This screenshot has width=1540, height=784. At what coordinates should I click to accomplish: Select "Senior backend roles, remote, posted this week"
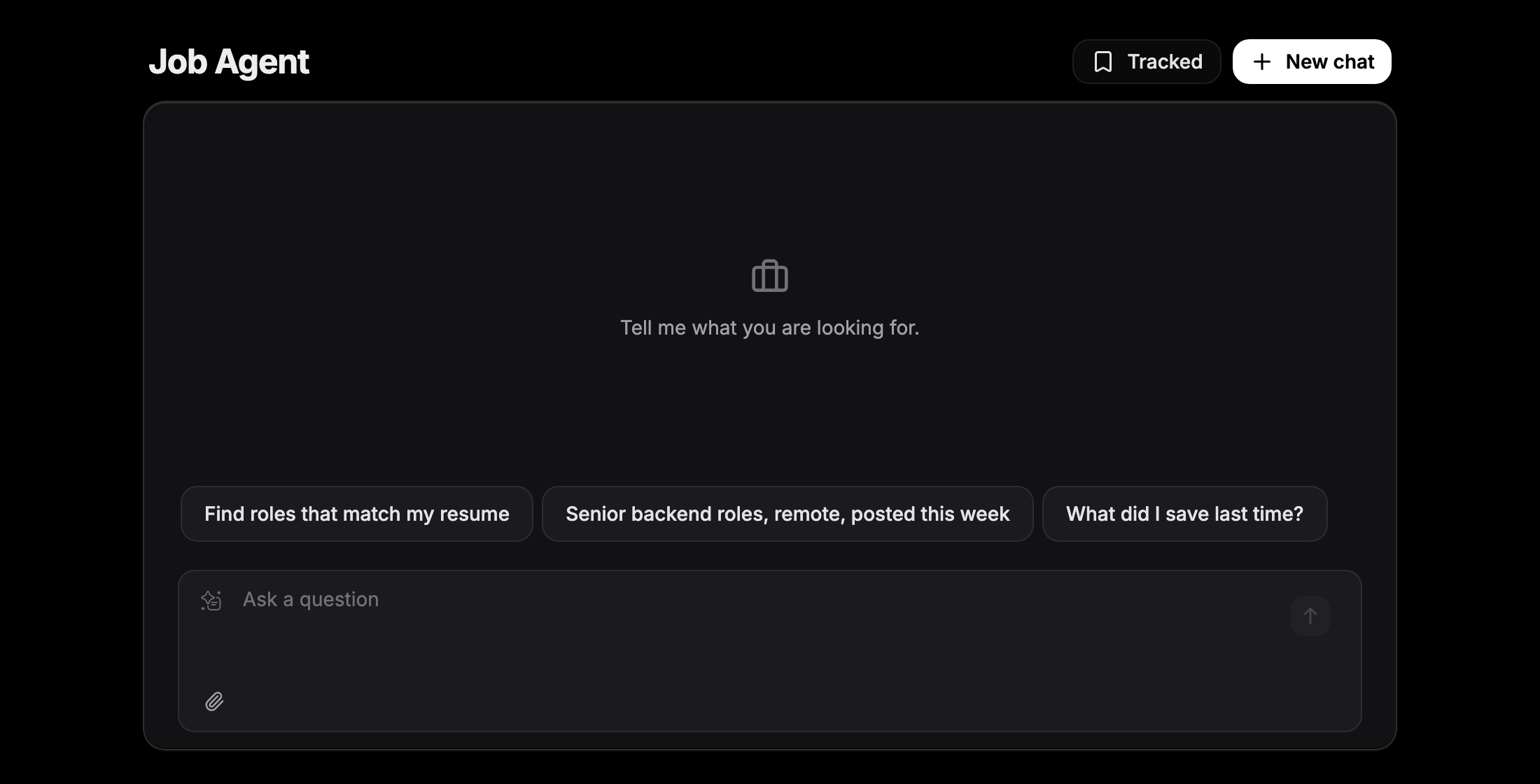pos(787,514)
